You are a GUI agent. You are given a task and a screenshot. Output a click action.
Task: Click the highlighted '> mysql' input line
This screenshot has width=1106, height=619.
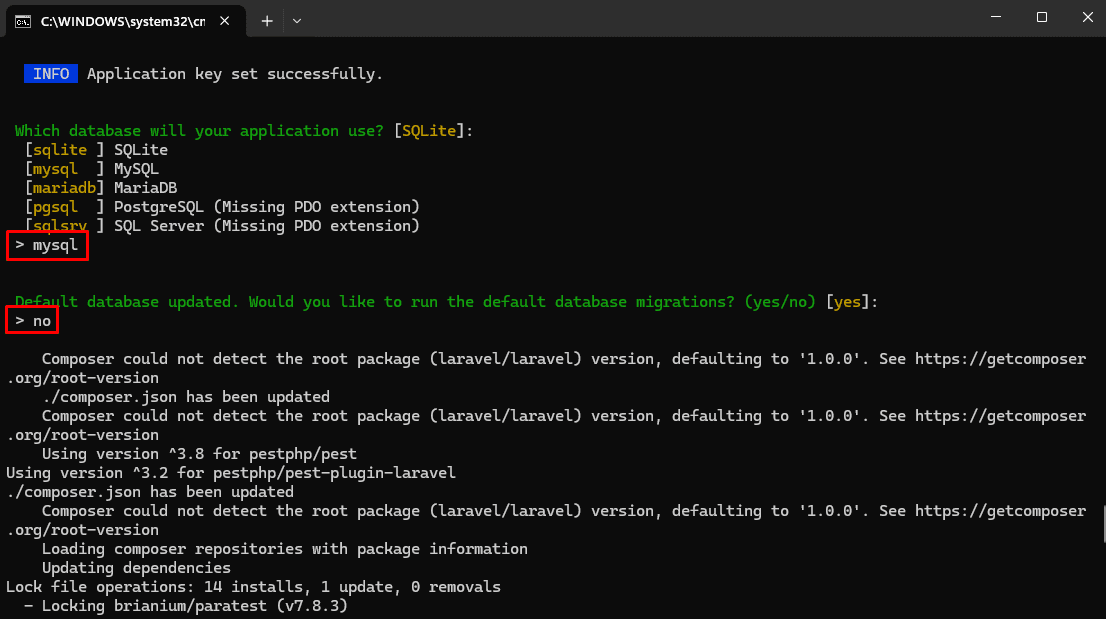click(47, 245)
